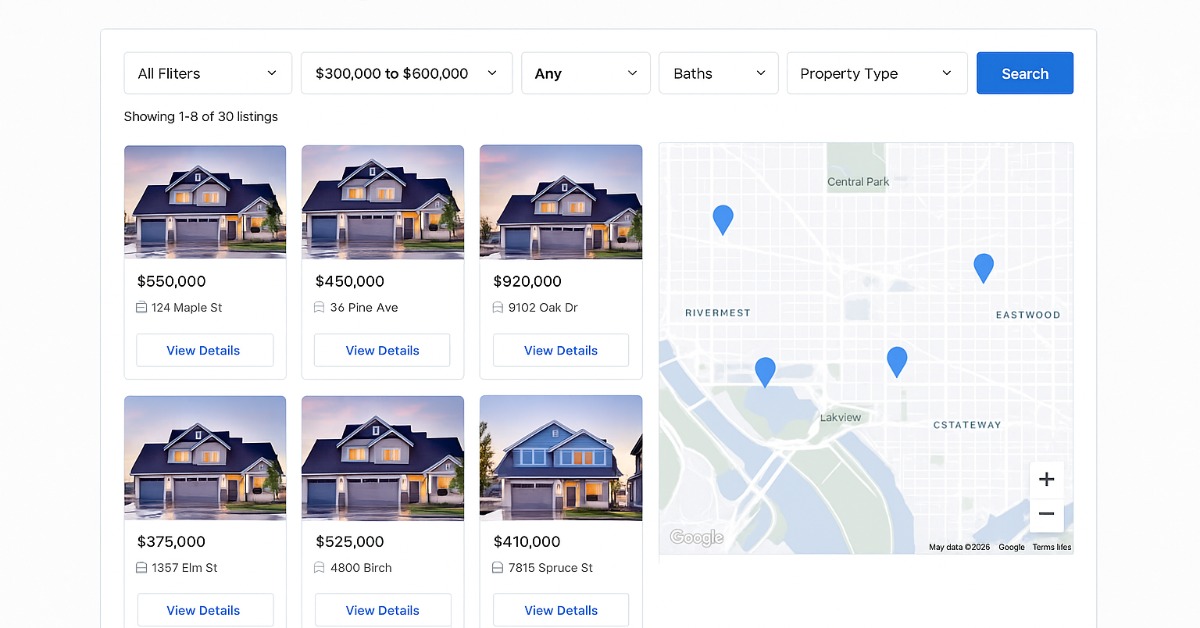The image size is (1200, 628).
Task: Click the 7815 Spruce St house photo
Action: (561, 458)
